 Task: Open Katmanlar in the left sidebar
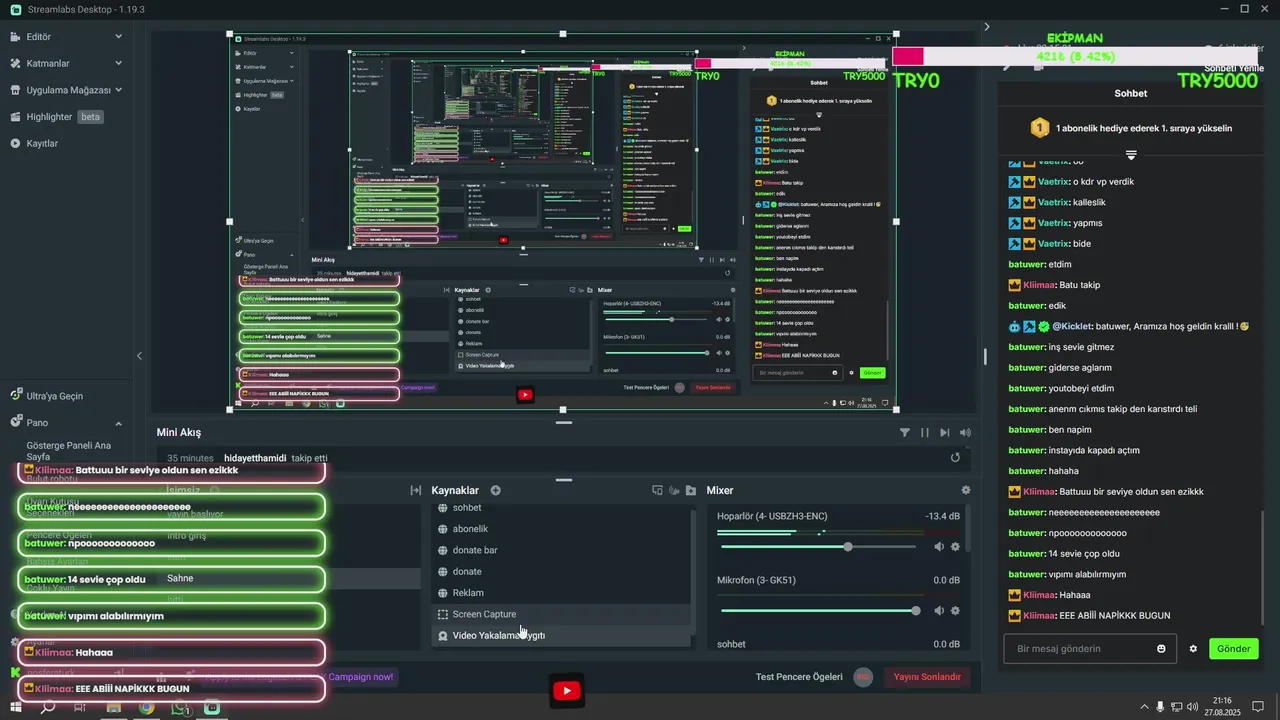[47, 63]
